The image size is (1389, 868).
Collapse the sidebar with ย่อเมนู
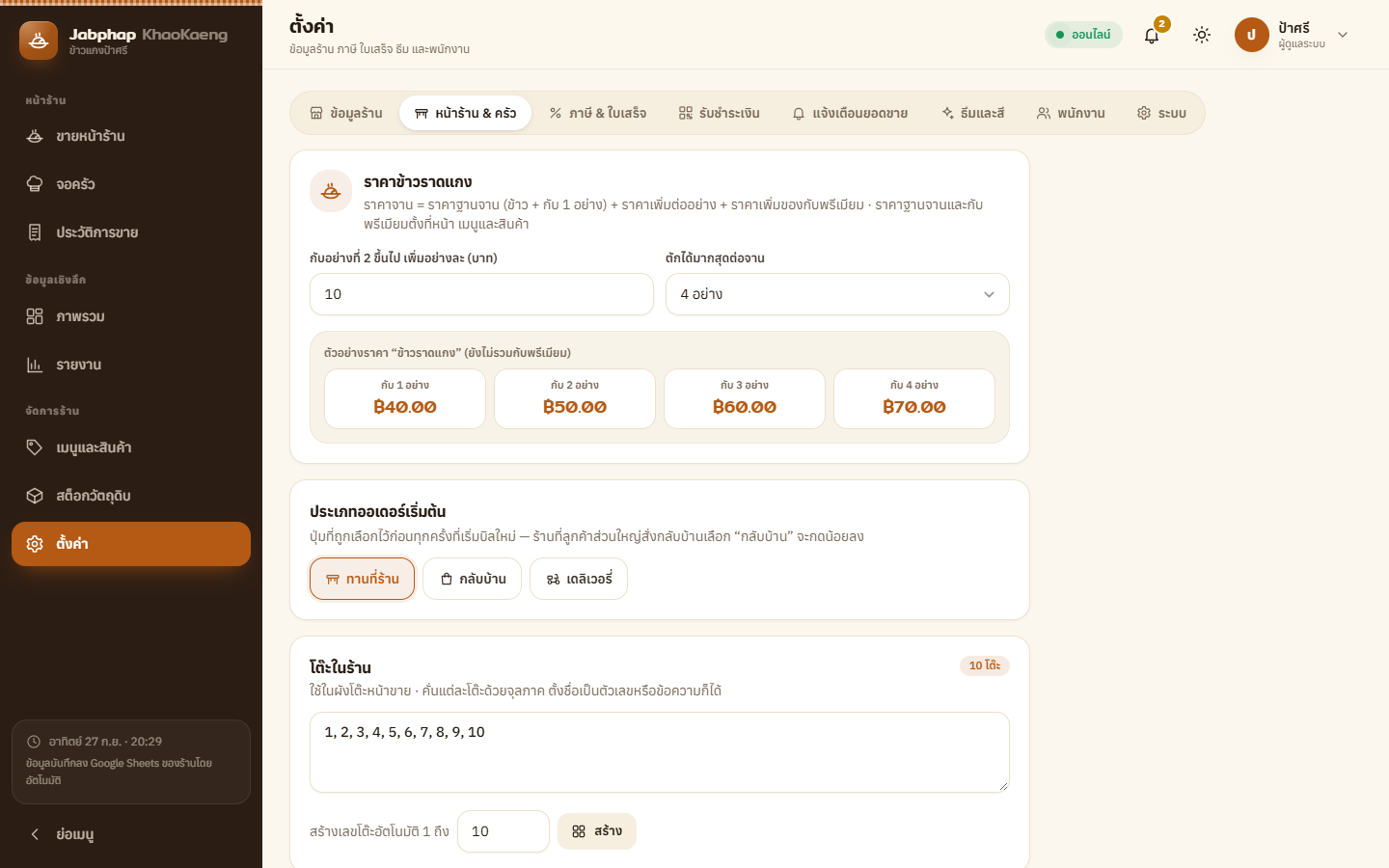(x=131, y=834)
